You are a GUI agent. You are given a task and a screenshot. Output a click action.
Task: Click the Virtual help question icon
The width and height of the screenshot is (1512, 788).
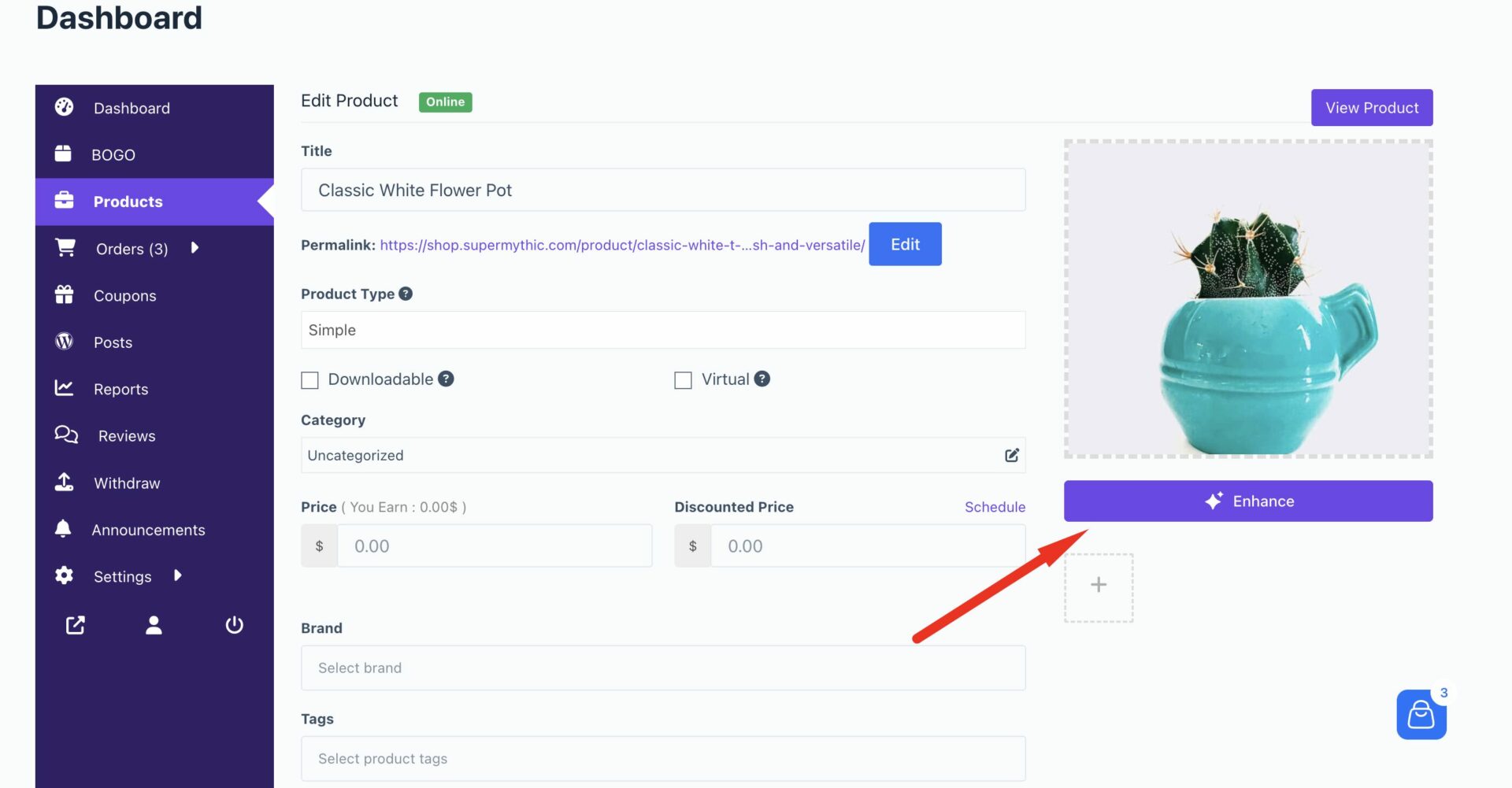(762, 379)
